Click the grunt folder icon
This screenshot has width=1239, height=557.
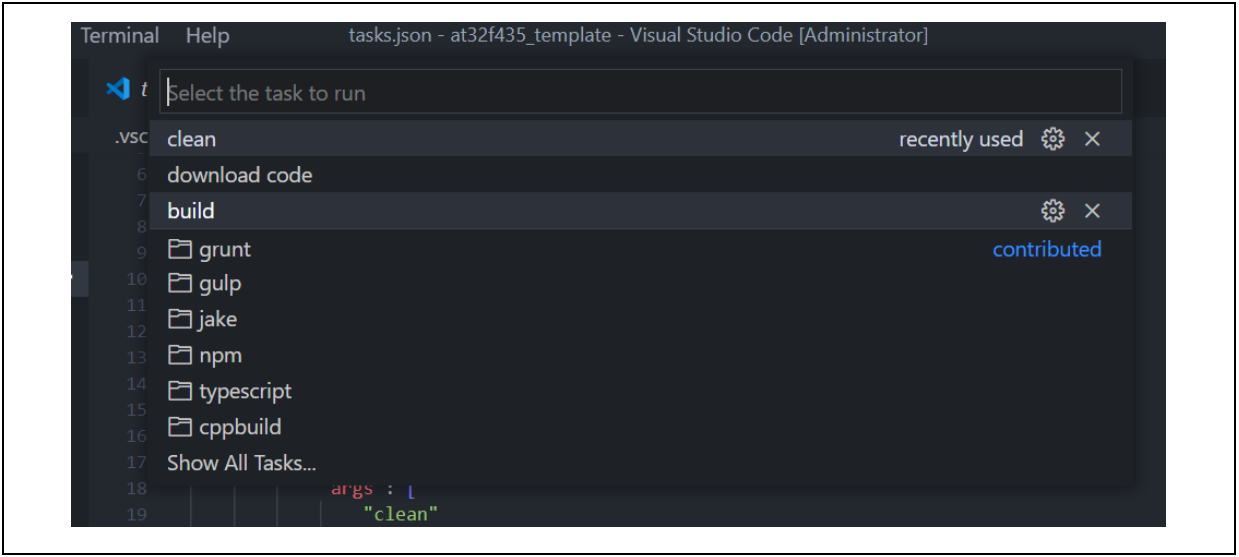coord(180,249)
